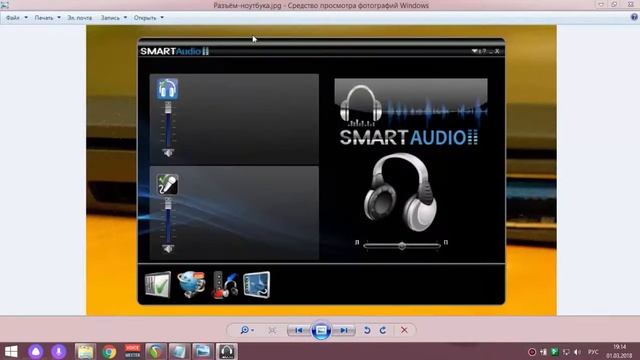This screenshot has height=360, width=640.
Task: Switch the РУС input language indicator
Action: (x=593, y=352)
